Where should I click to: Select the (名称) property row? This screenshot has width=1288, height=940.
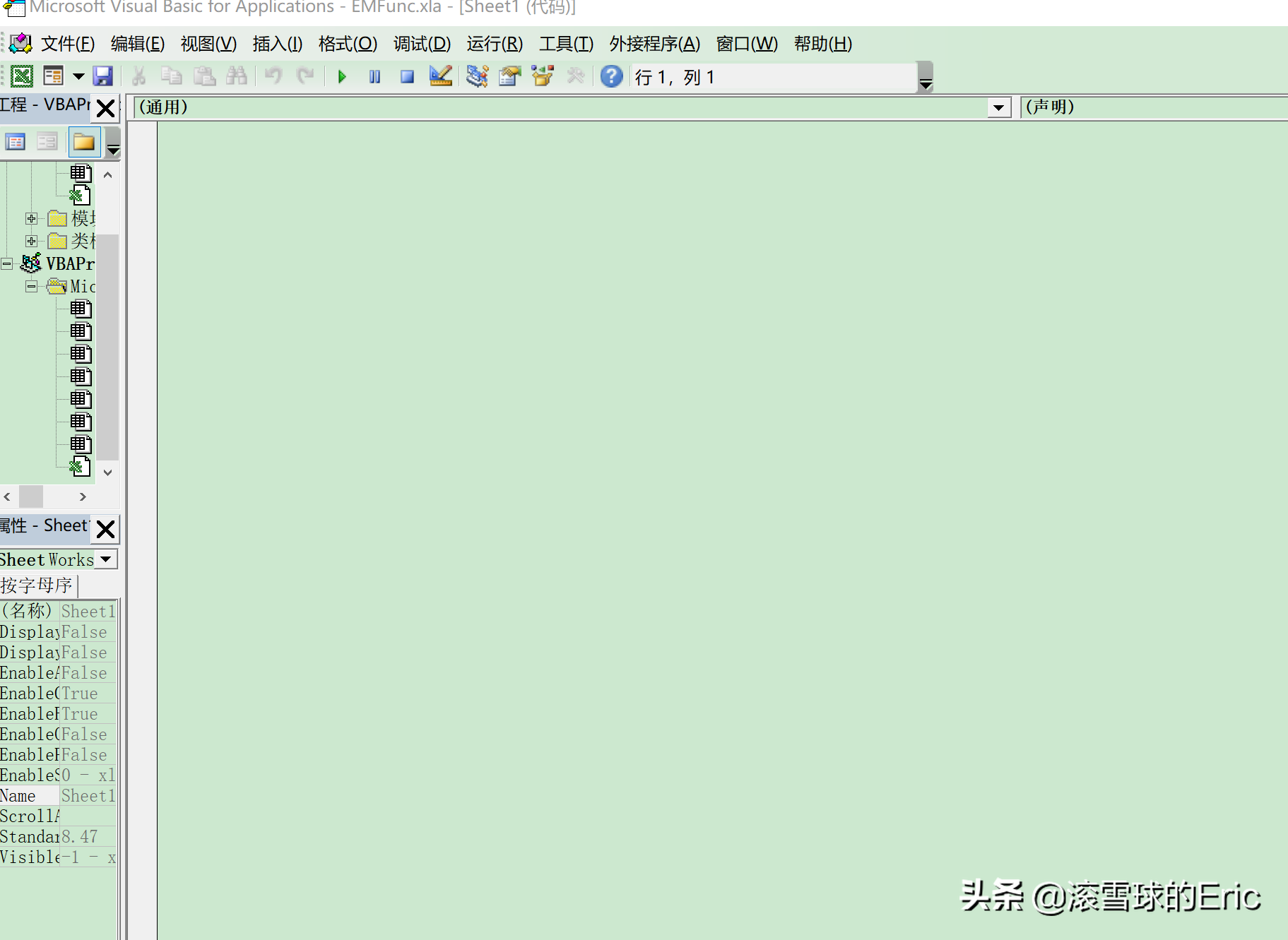58,611
